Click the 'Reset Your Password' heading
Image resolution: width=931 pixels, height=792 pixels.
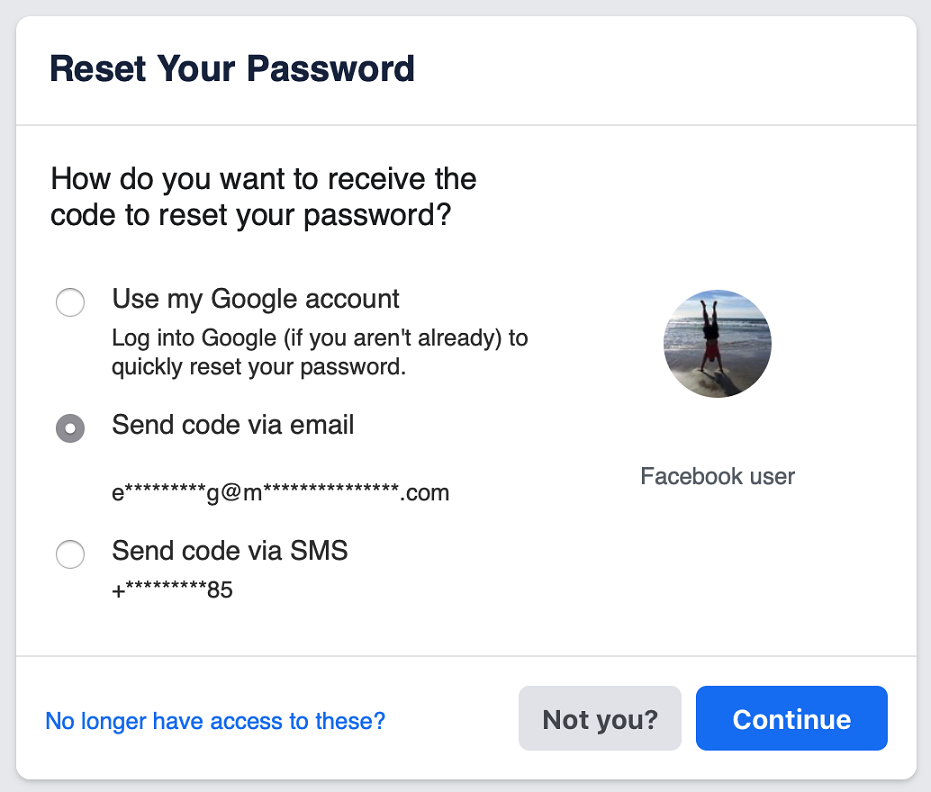pyautogui.click(x=232, y=68)
